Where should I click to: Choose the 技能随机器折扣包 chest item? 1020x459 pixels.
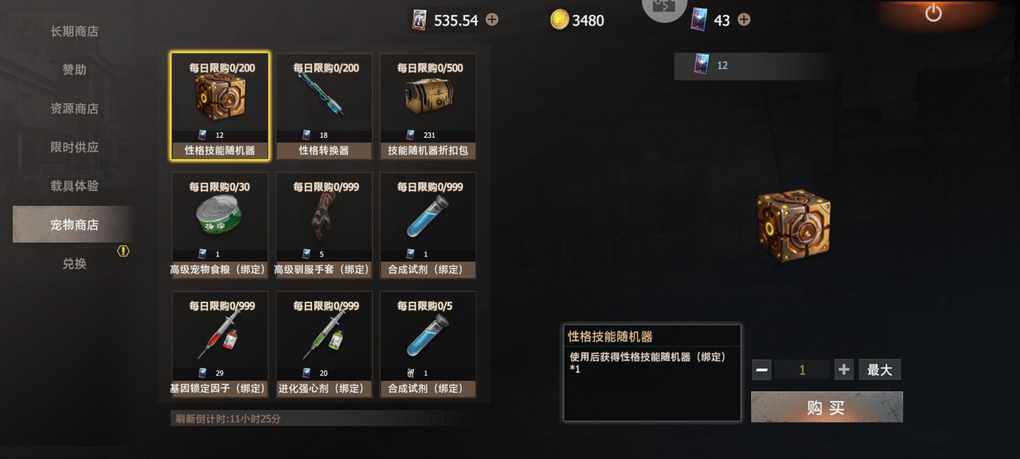(428, 106)
